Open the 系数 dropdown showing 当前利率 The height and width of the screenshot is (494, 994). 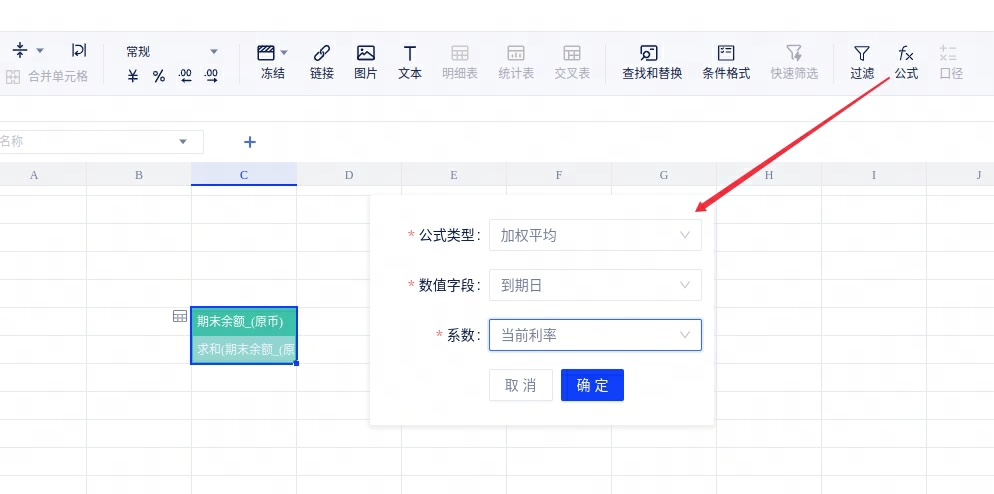[x=595, y=335]
